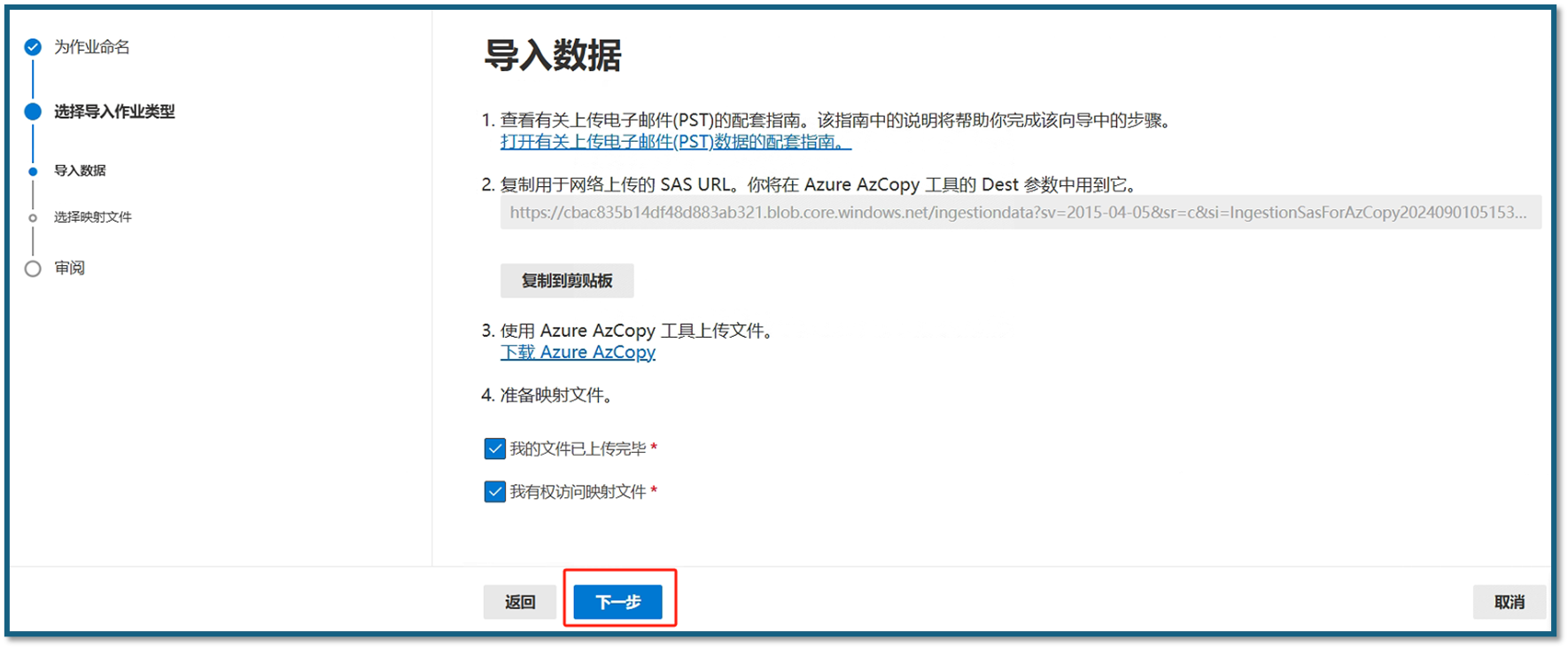Jump to the 导入数据 sub-step label

[80, 170]
